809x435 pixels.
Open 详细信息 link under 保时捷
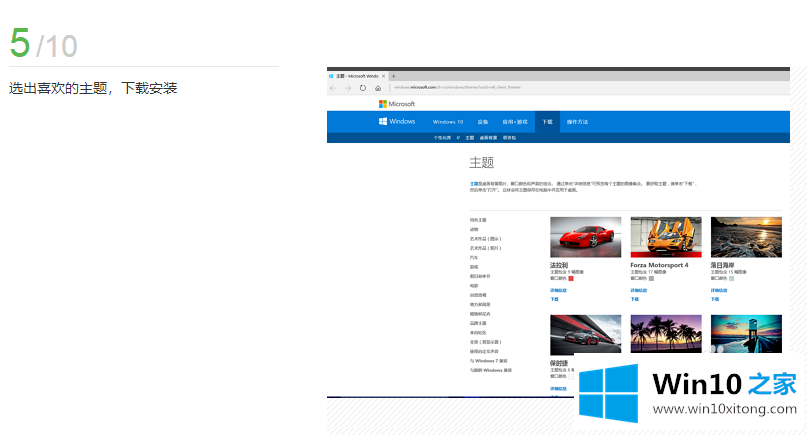click(x=558, y=389)
